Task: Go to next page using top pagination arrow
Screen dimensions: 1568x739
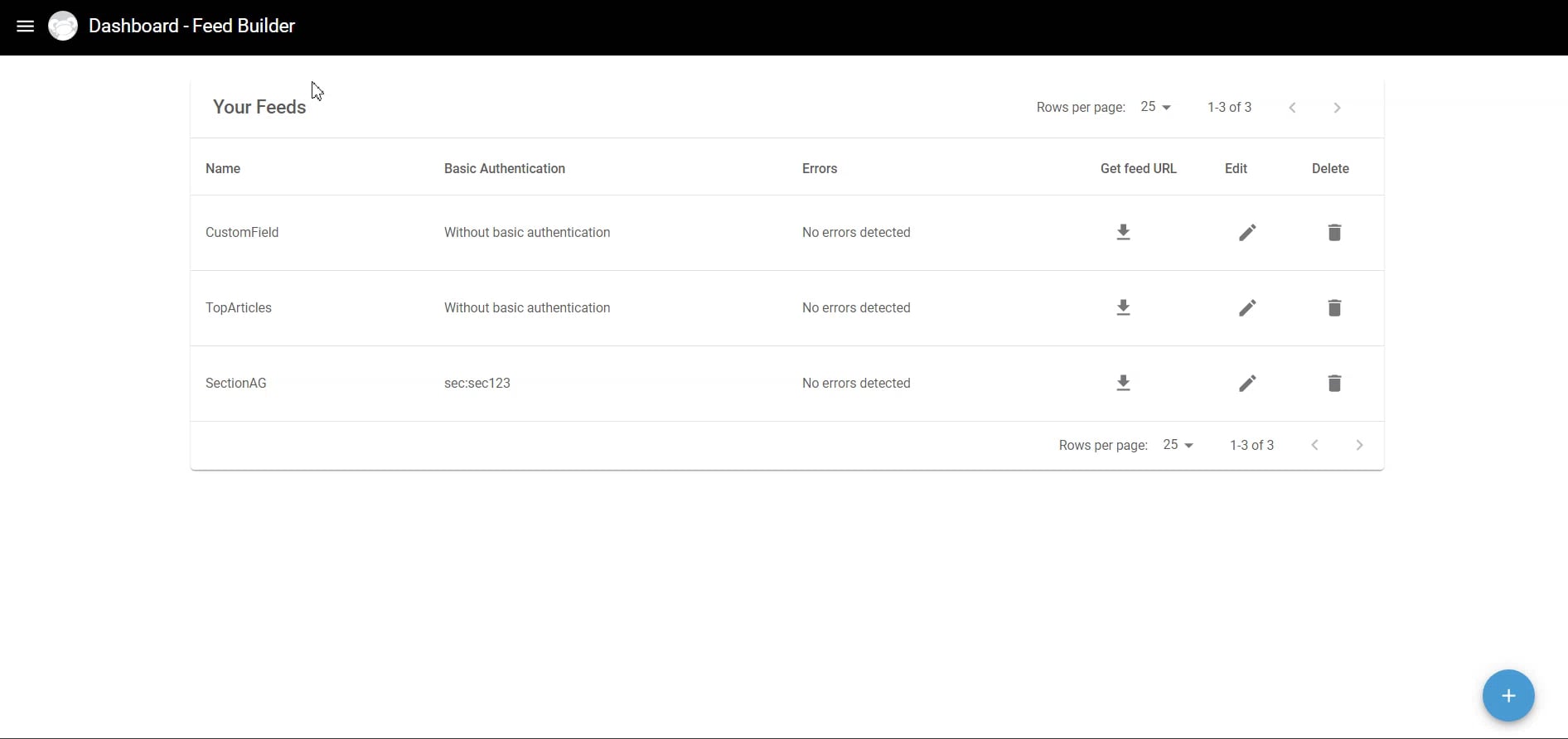Action: tap(1337, 108)
